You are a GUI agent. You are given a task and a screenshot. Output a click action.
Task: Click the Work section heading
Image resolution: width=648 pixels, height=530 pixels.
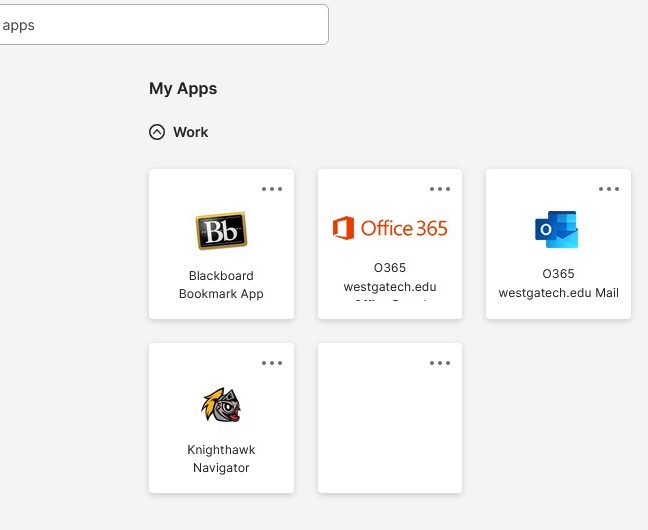[191, 132]
